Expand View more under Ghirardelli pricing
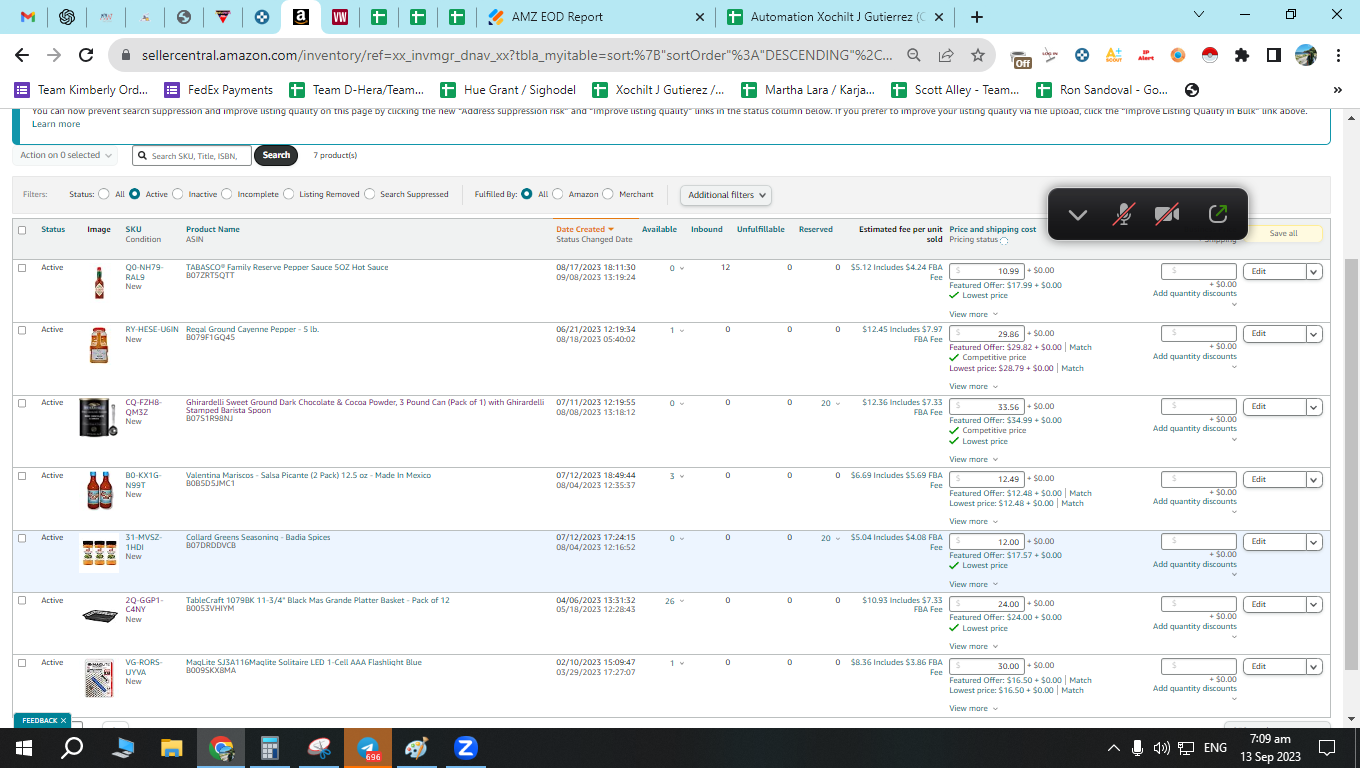Screen dimensions: 1360x768 tap(973, 459)
